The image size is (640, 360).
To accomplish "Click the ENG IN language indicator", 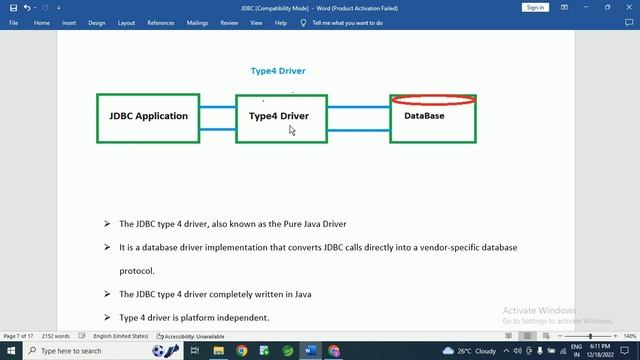I will coord(576,351).
